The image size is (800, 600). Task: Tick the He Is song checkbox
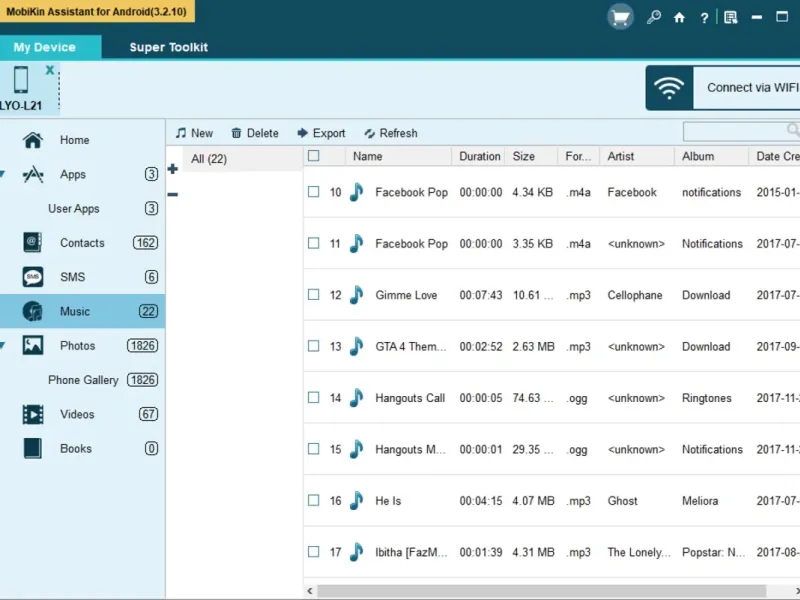pyautogui.click(x=314, y=501)
